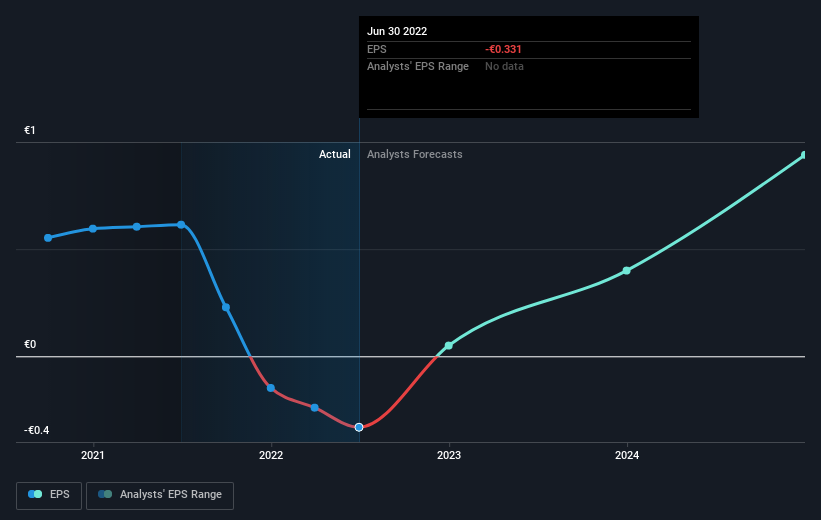Click the 2023 x-axis label
The width and height of the screenshot is (821, 520).
tap(449, 456)
